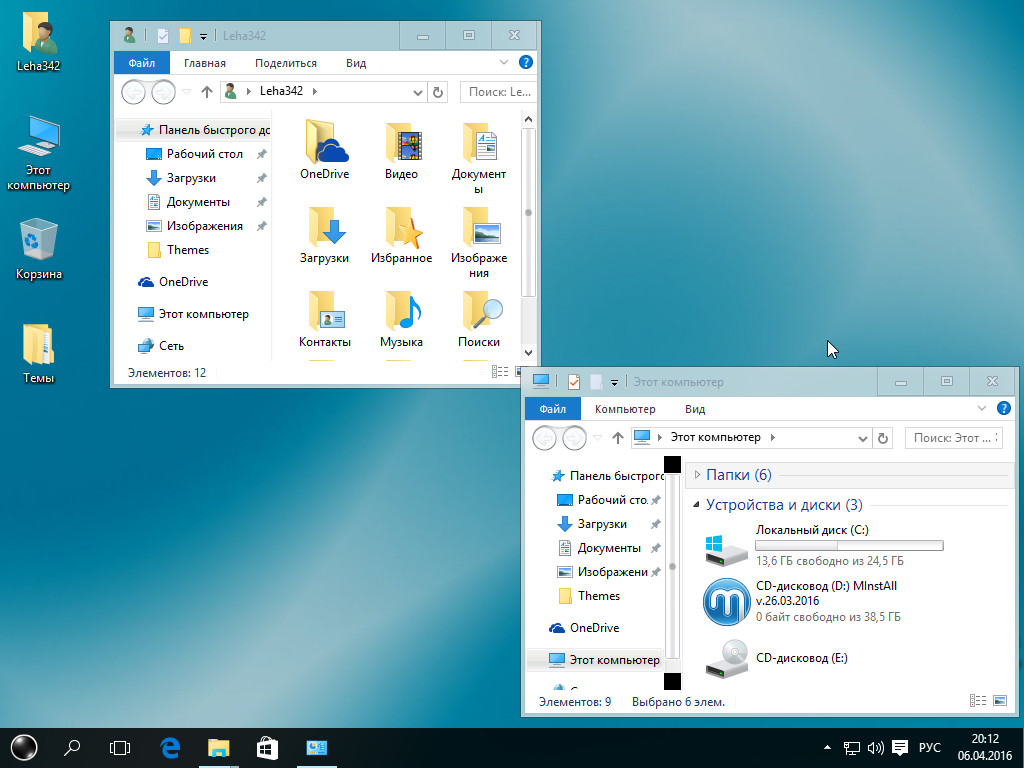
Task: Open address bar history dropdown in Leha342
Action: click(x=418, y=92)
